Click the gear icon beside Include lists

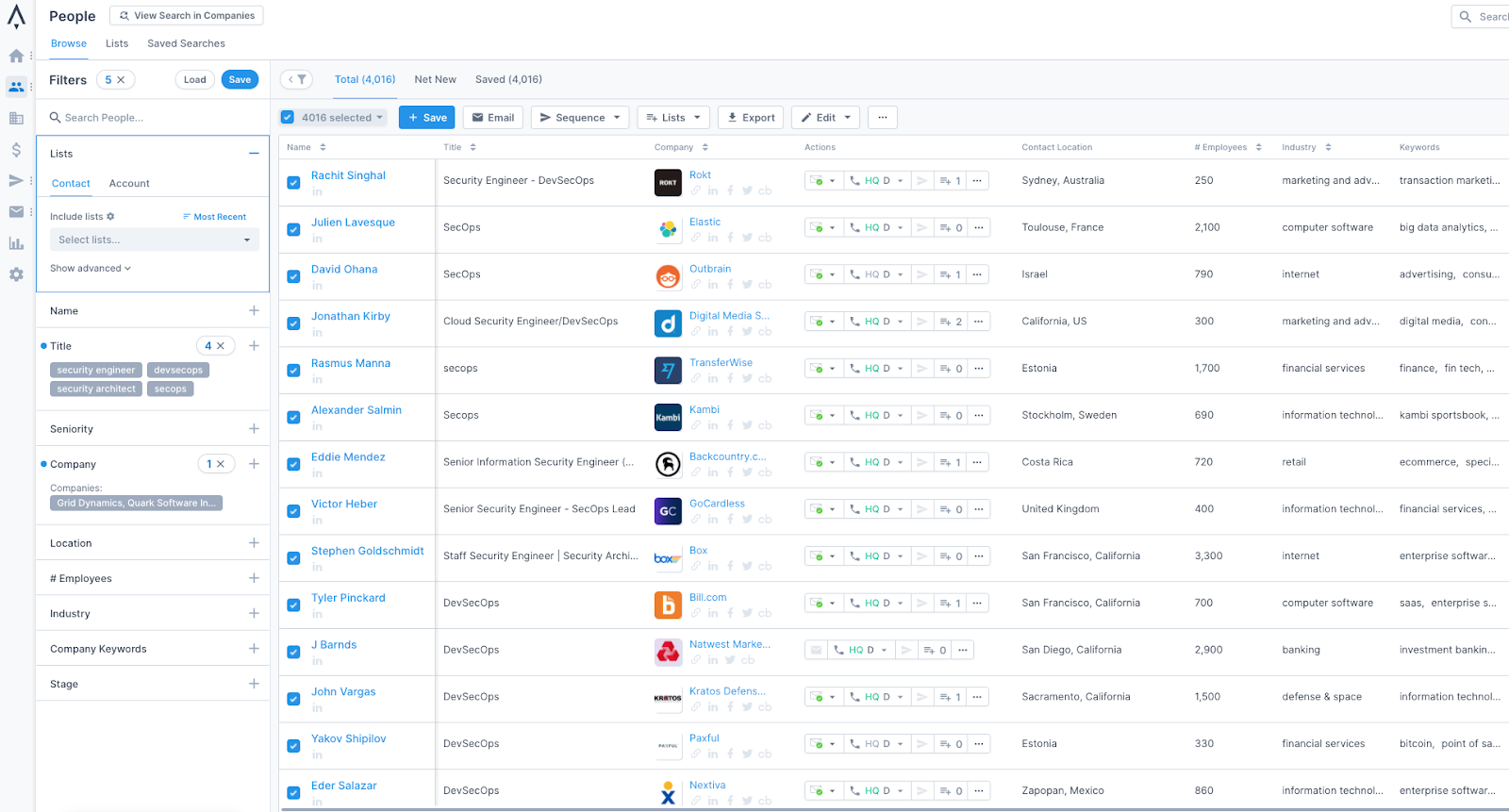click(x=110, y=217)
